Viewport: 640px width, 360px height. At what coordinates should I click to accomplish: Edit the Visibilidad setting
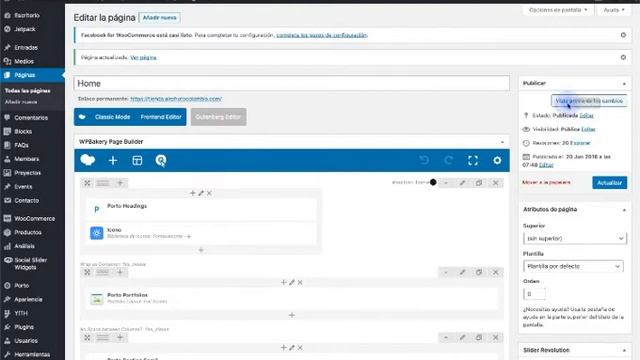coord(588,129)
